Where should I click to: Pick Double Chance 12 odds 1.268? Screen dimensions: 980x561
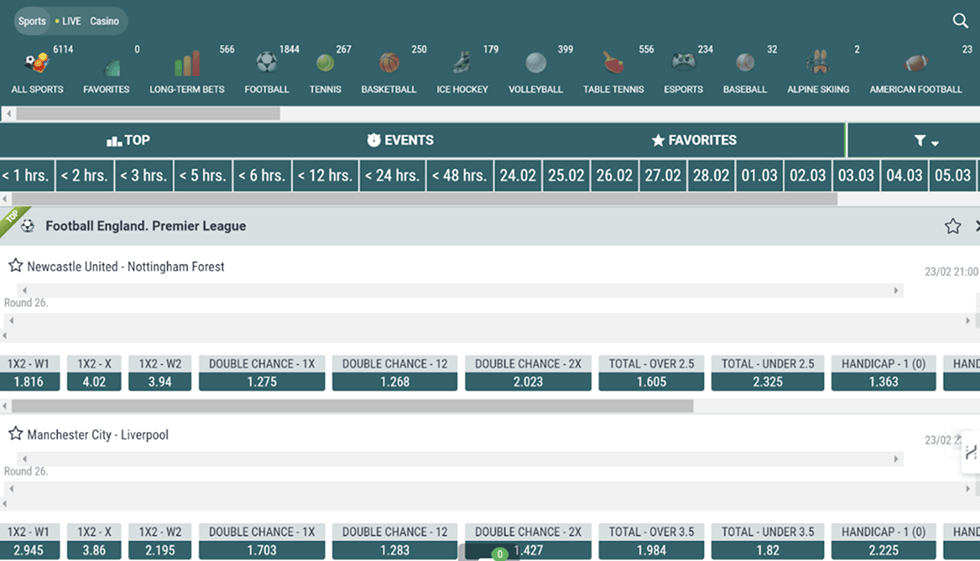(x=395, y=373)
